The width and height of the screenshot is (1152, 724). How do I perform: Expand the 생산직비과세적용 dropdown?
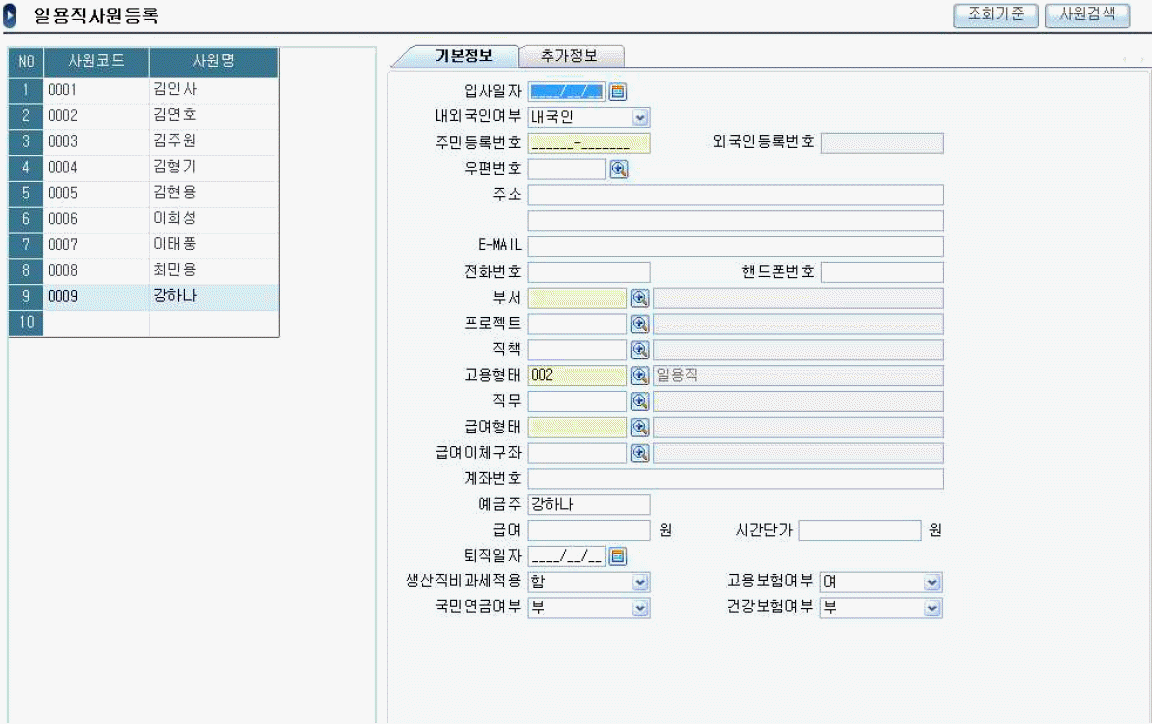(640, 582)
